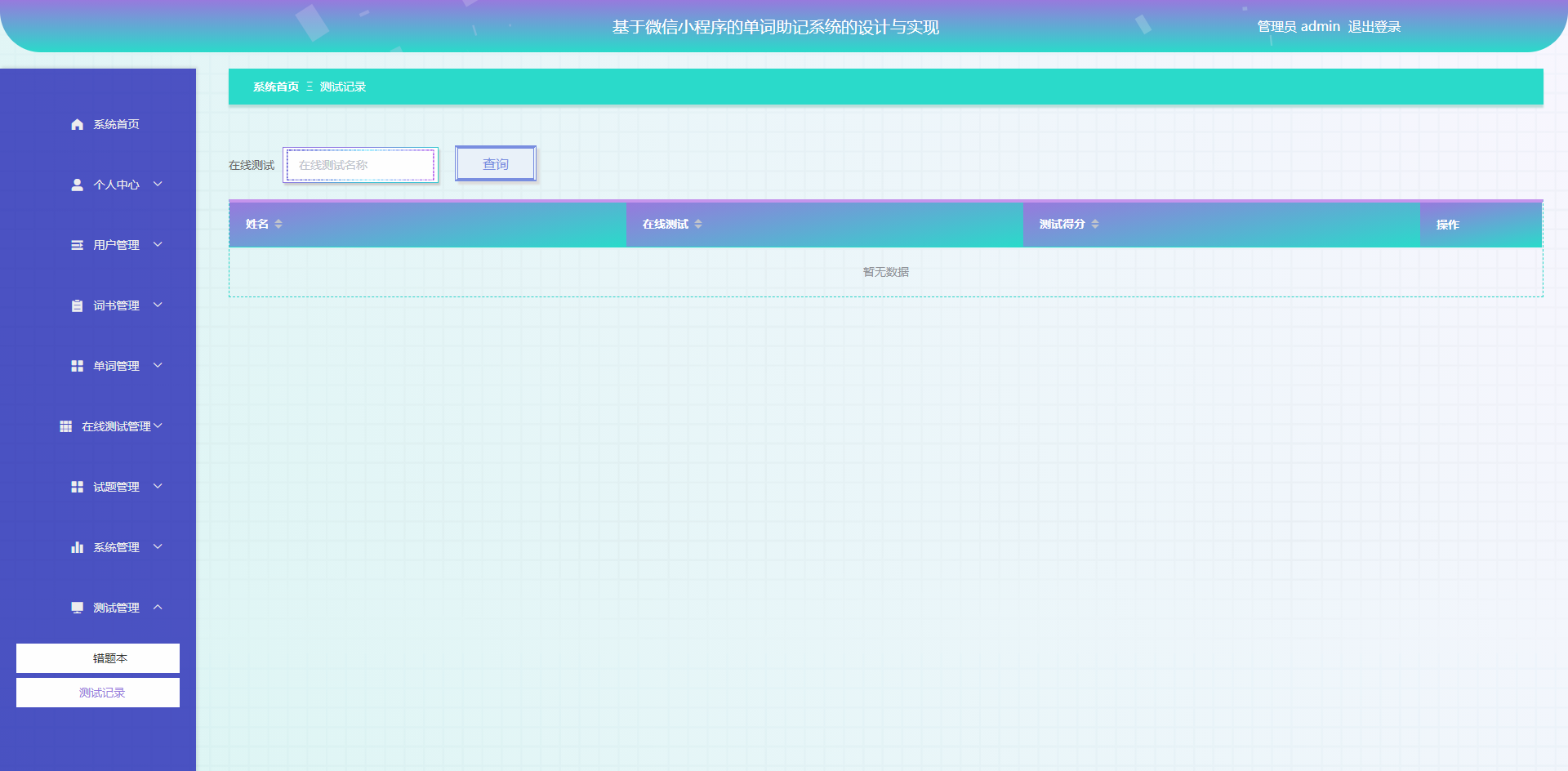Click the home icon beside 系统首页
Image resolution: width=1568 pixels, height=771 pixels.
tap(77, 124)
